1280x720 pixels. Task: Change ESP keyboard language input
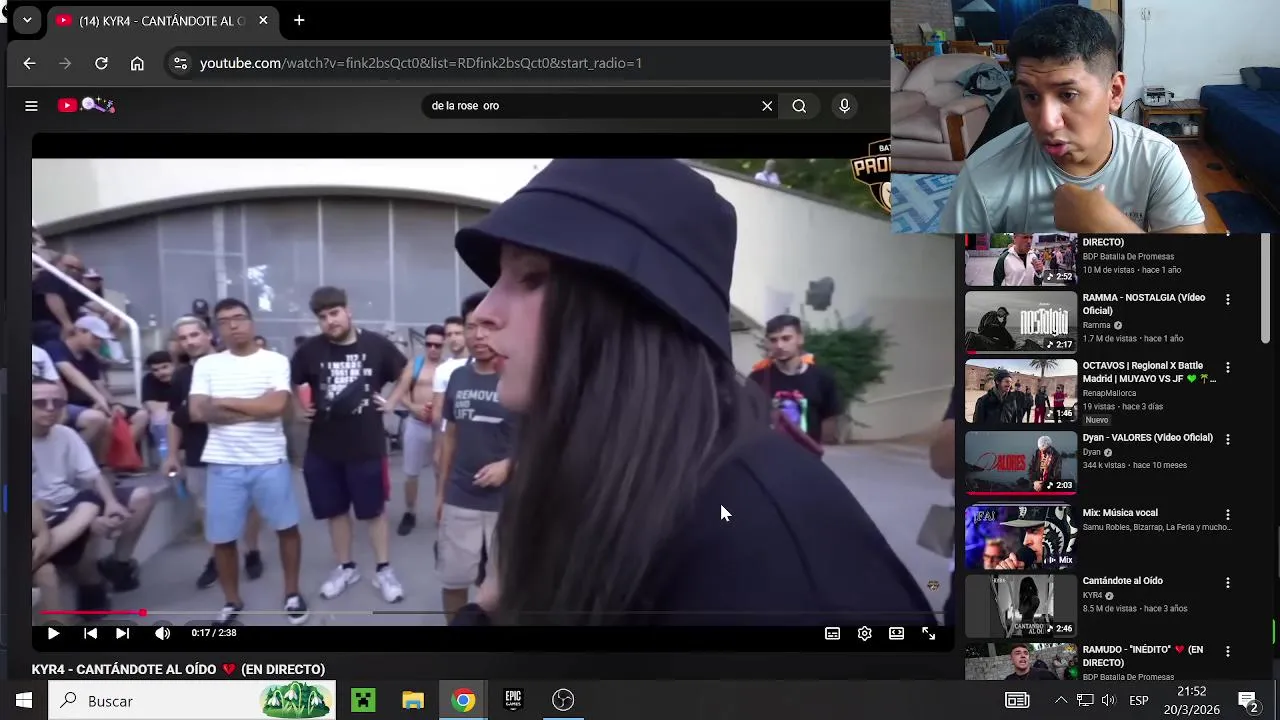(1139, 700)
